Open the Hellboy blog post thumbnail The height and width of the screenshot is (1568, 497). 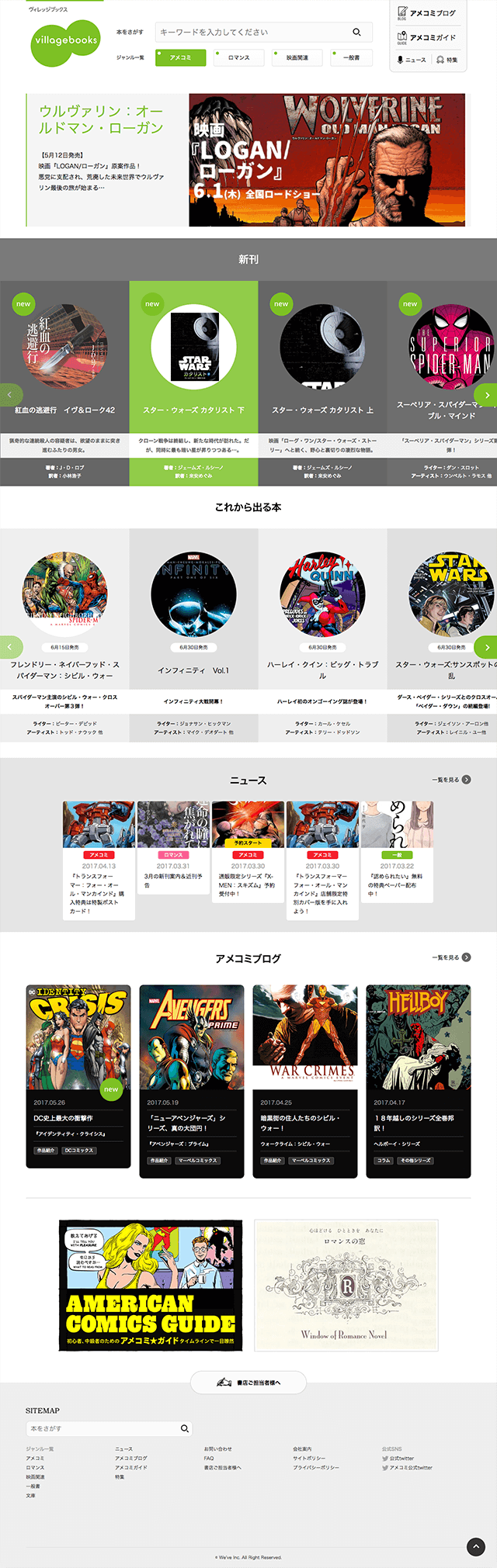419,1037
